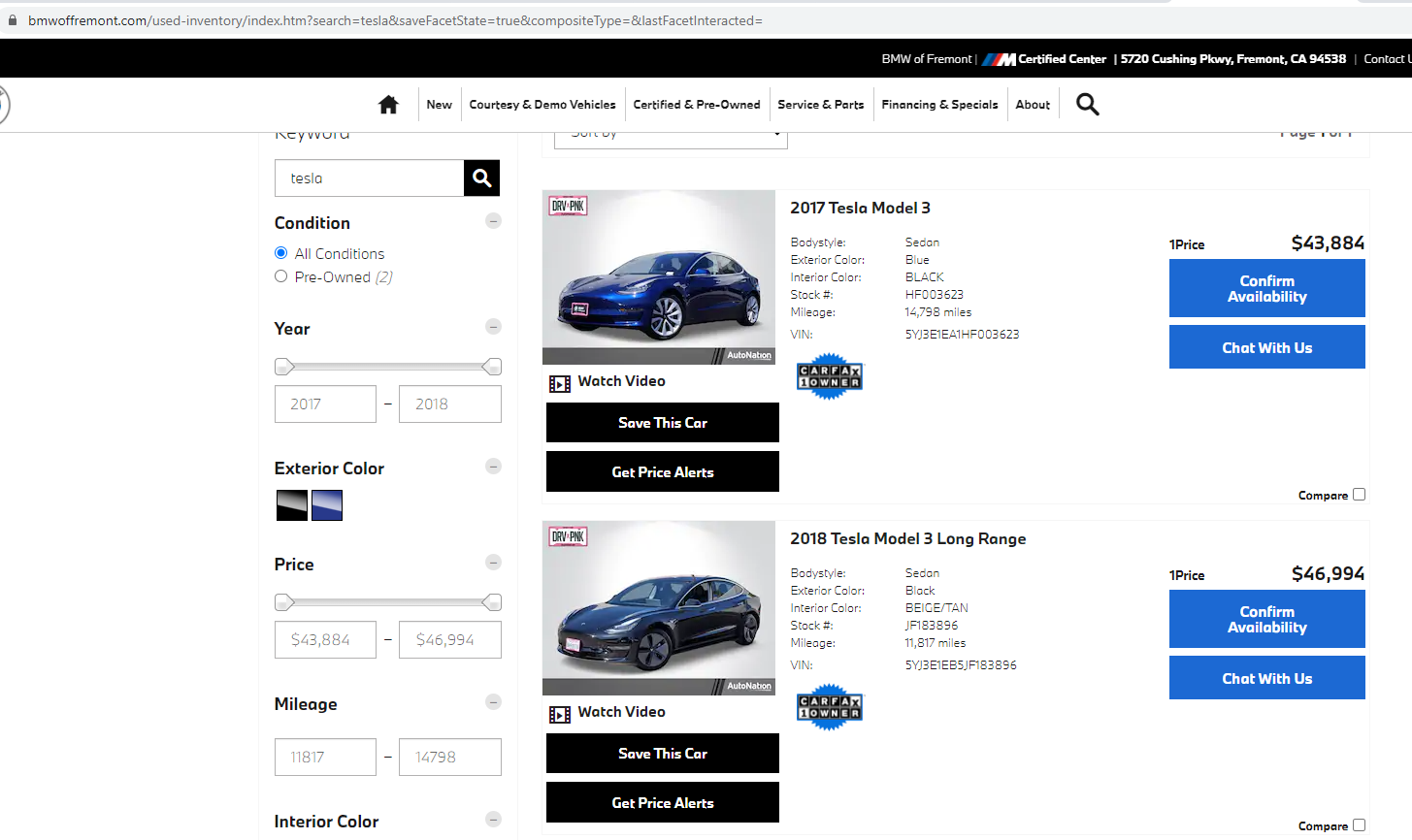This screenshot has height=840, width=1412.
Task: Open CARFAX 1 Owner badge for 2018 Tesla
Action: point(829,707)
